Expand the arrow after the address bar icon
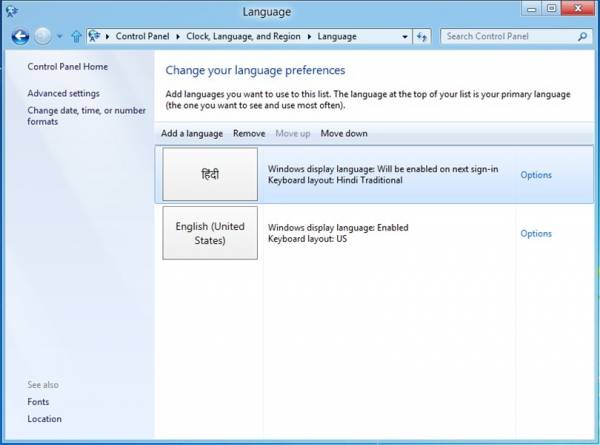This screenshot has width=600, height=445. [108, 37]
